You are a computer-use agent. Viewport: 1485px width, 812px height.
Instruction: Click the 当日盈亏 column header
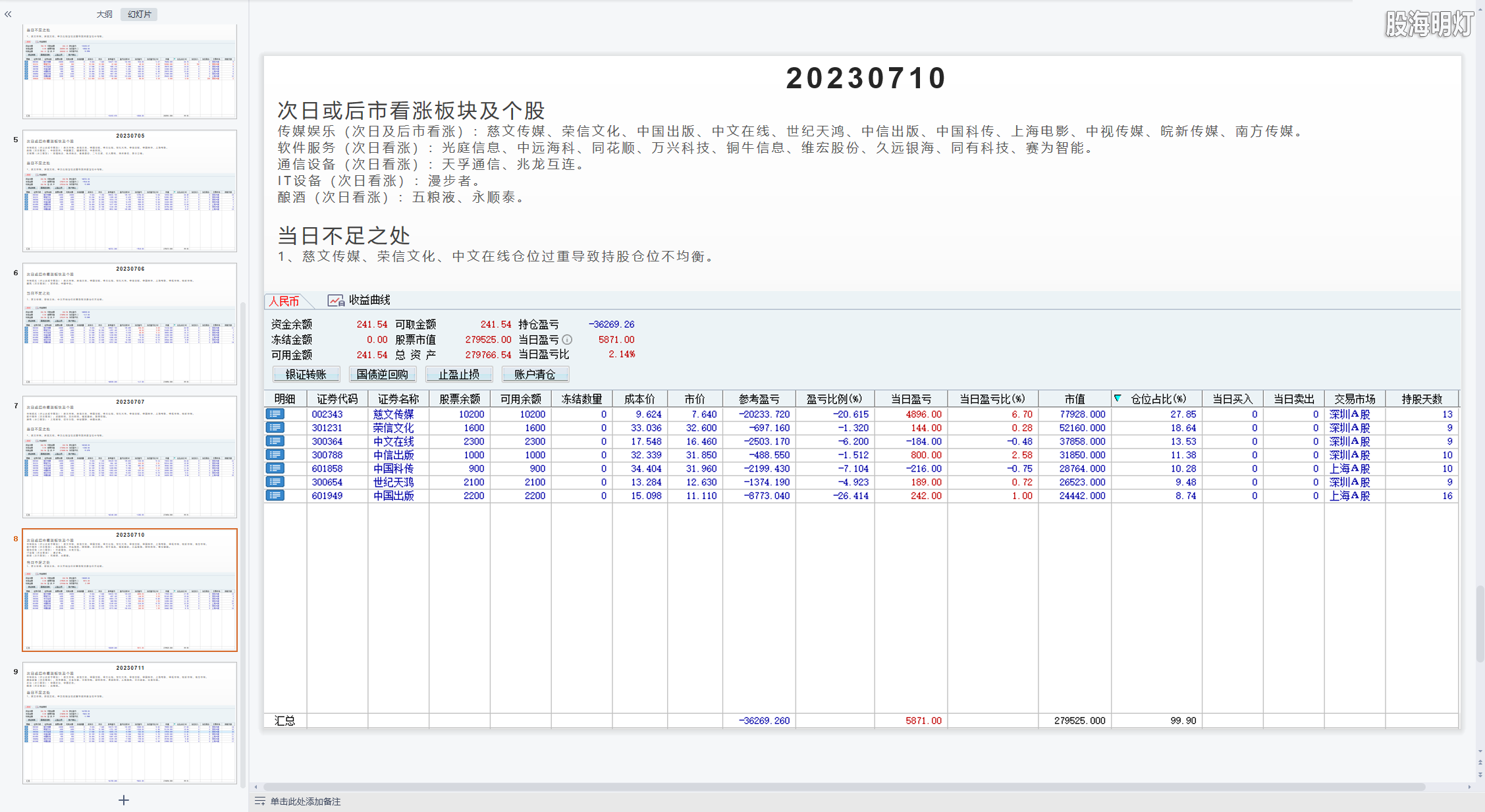[x=911, y=399]
